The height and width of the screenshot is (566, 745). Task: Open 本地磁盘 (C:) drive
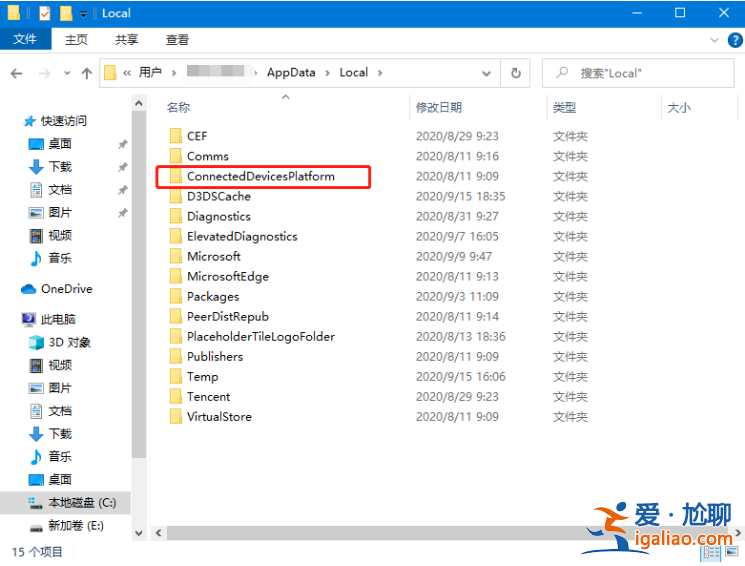coord(82,503)
